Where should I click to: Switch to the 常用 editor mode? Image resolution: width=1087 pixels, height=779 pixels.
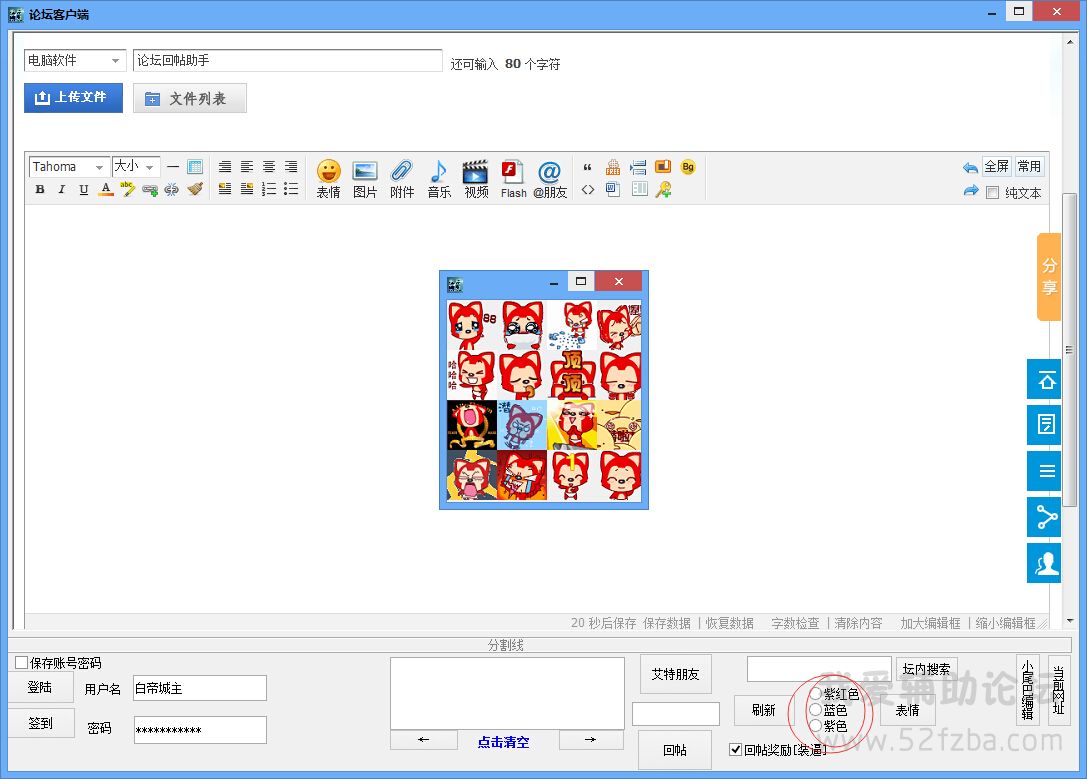click(x=1029, y=166)
